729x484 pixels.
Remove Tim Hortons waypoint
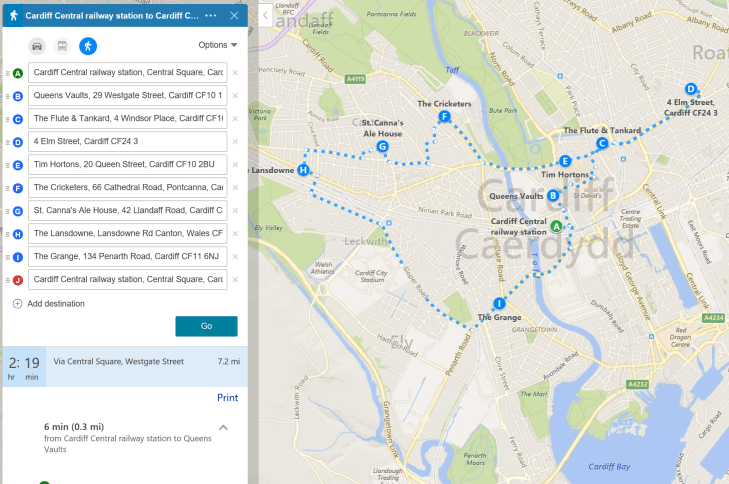point(235,165)
